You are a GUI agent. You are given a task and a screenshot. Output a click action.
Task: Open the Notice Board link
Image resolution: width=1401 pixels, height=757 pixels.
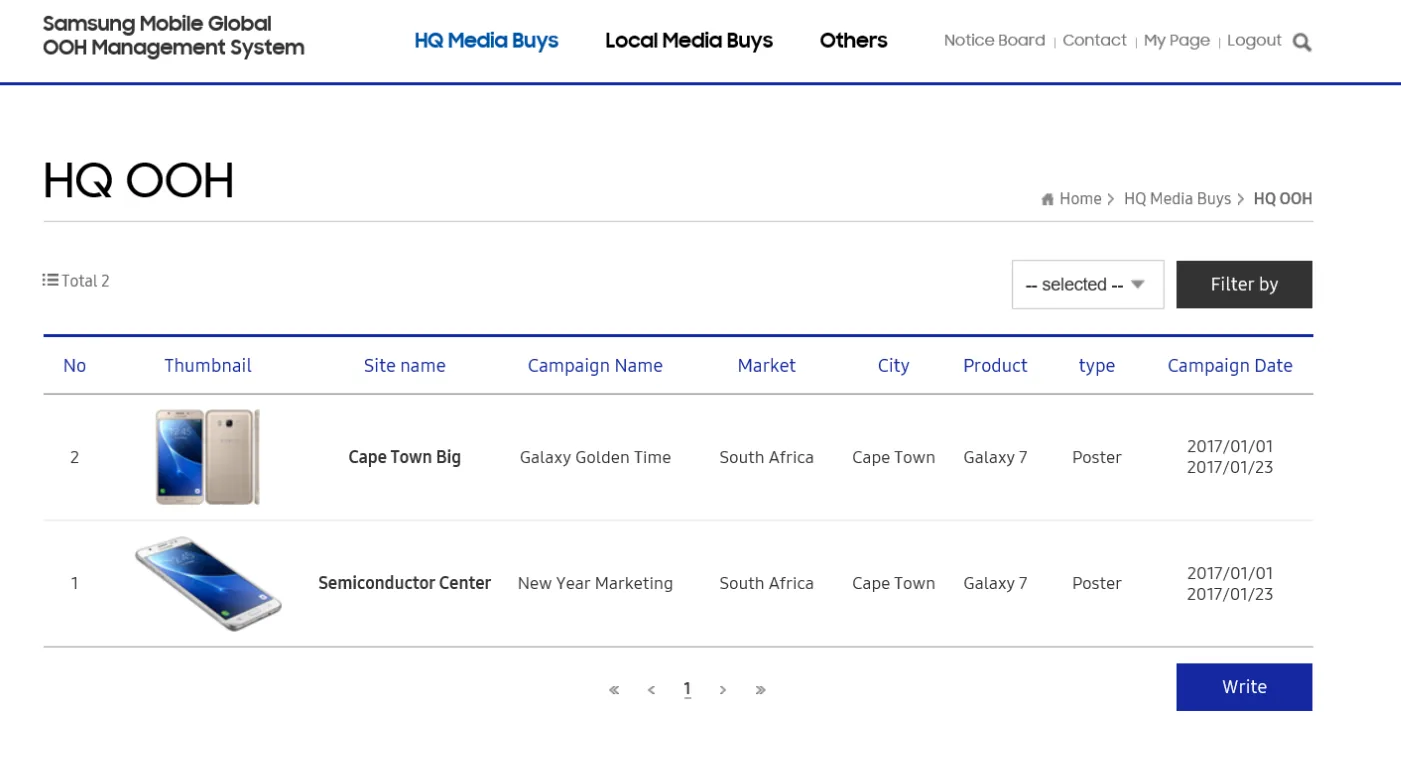(994, 41)
